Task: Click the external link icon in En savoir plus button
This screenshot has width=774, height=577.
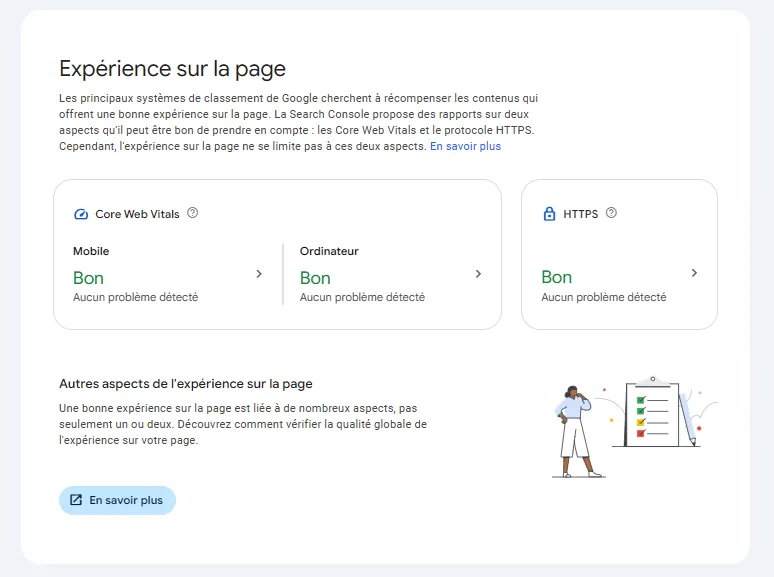Action: click(76, 500)
